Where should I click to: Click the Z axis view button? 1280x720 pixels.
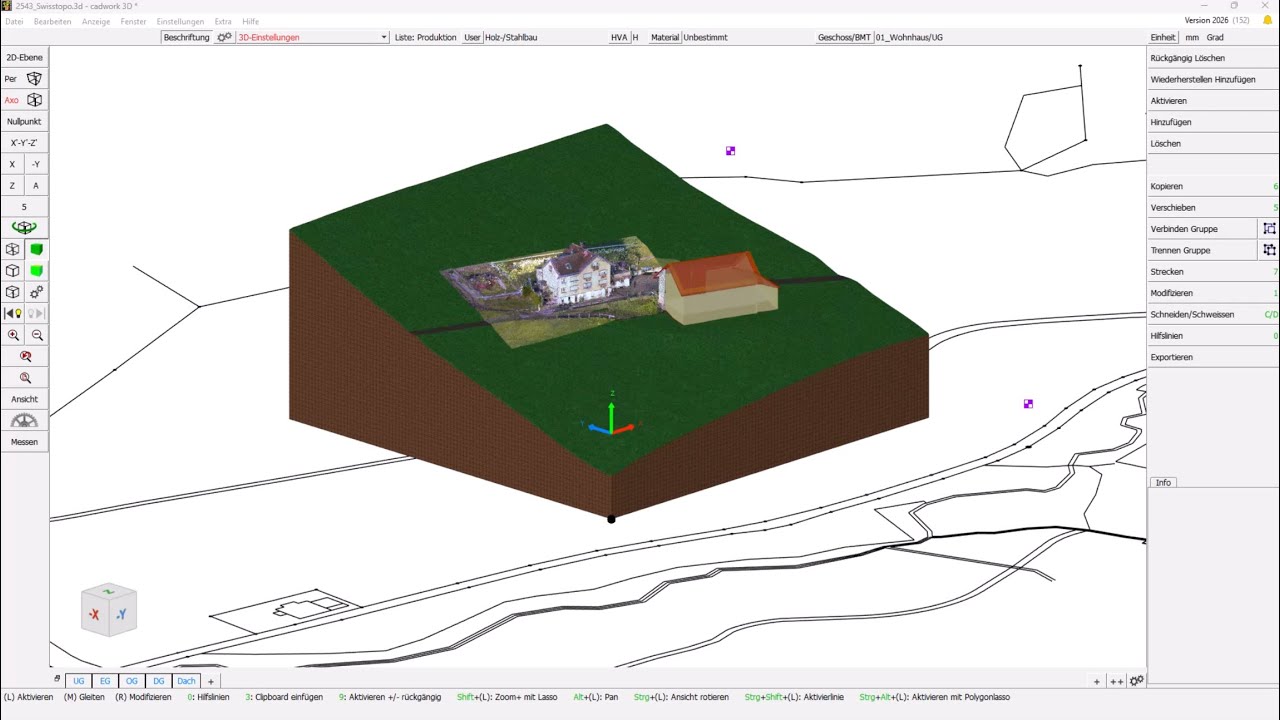(x=12, y=186)
